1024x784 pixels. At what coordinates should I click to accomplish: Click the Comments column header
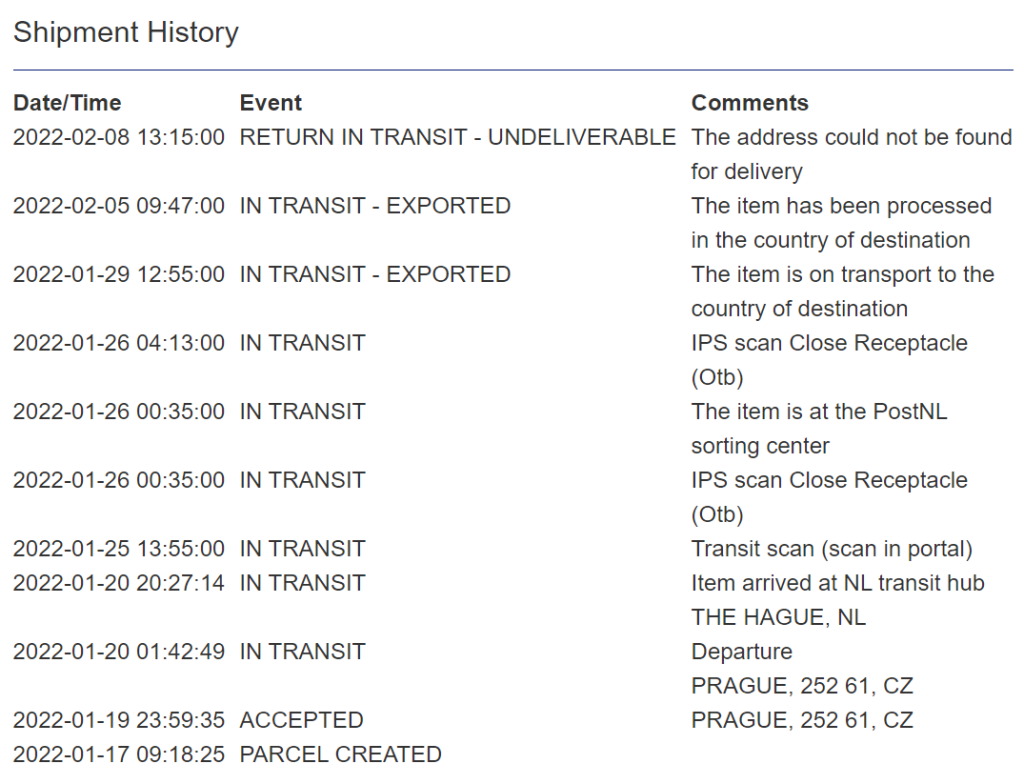coord(750,103)
